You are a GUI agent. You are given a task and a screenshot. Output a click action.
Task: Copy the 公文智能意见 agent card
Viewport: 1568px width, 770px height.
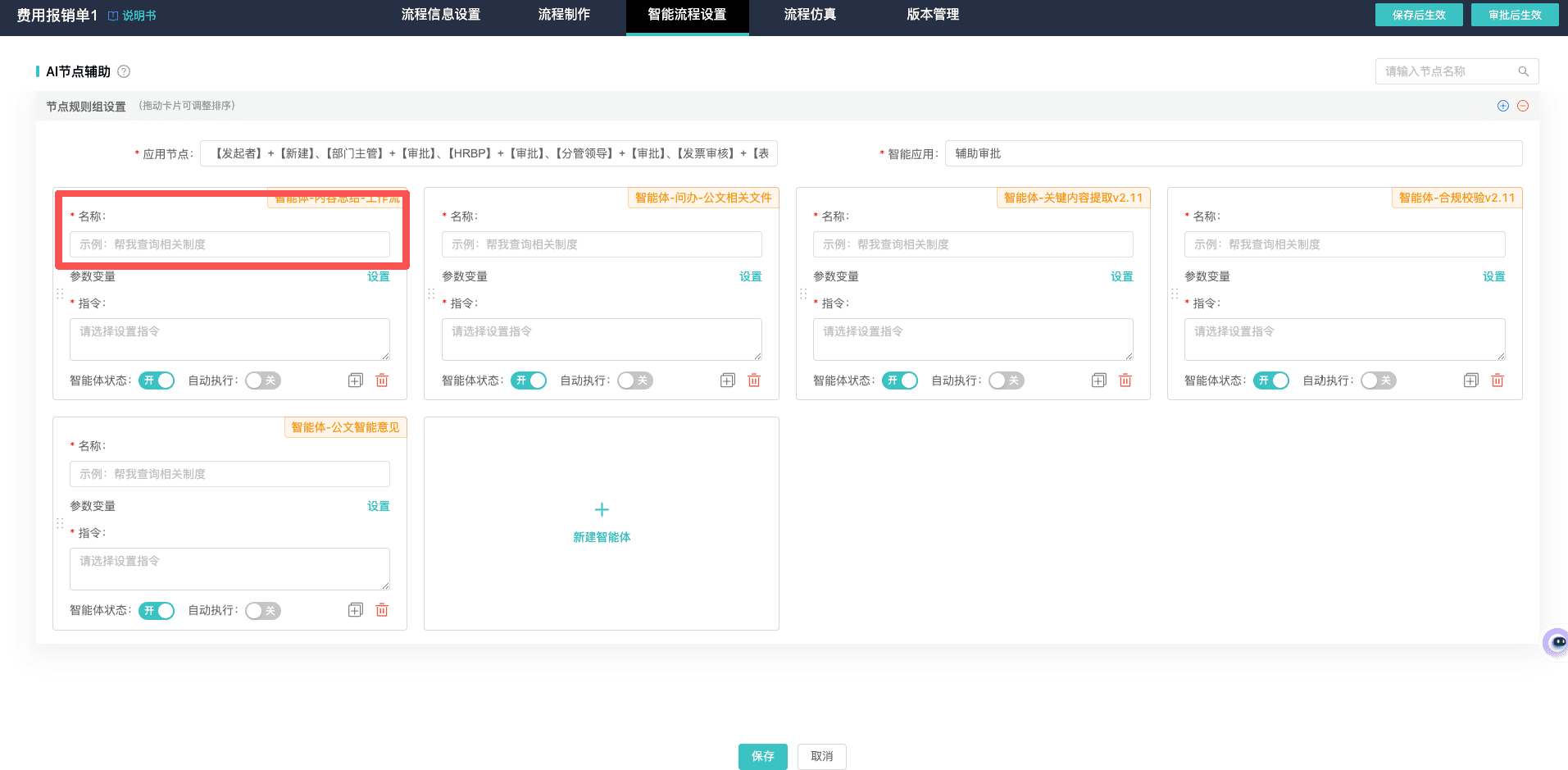(356, 610)
